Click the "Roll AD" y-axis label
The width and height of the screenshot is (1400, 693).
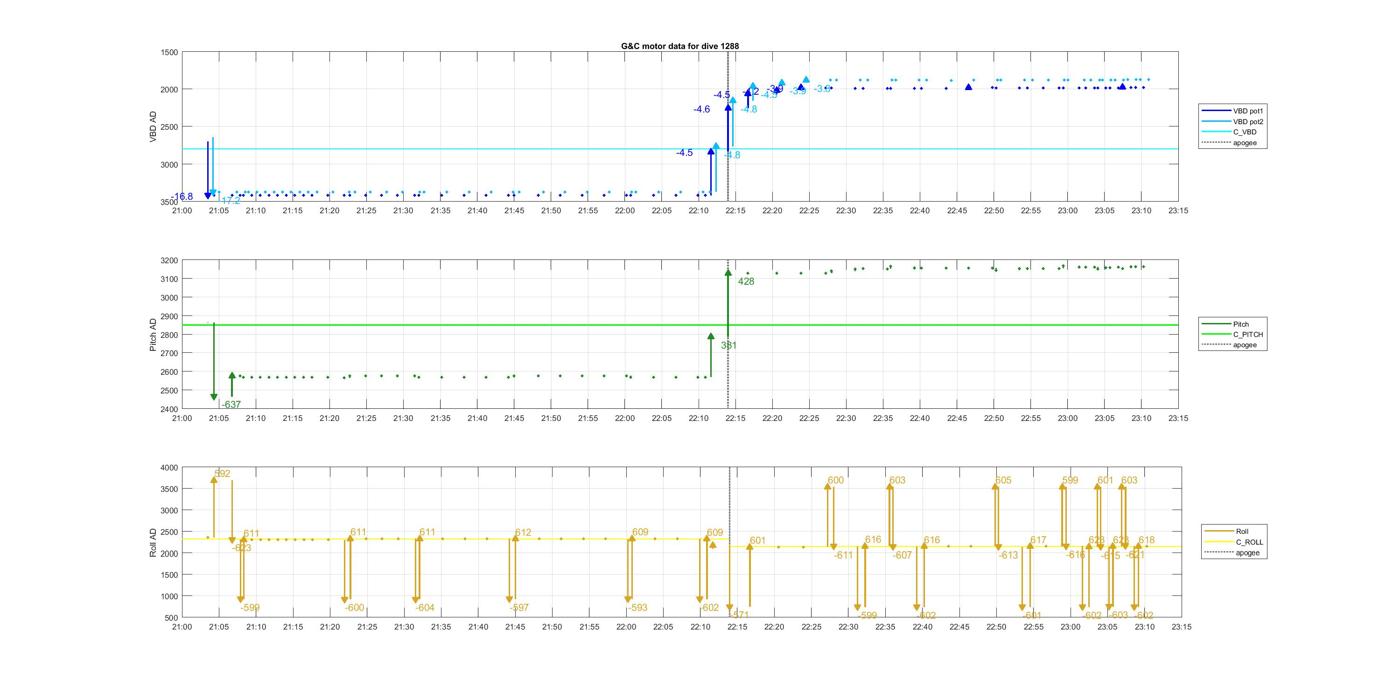(153, 542)
